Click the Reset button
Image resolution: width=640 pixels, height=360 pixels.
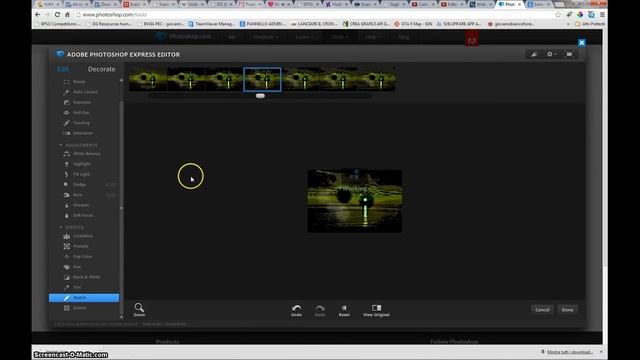(344, 311)
